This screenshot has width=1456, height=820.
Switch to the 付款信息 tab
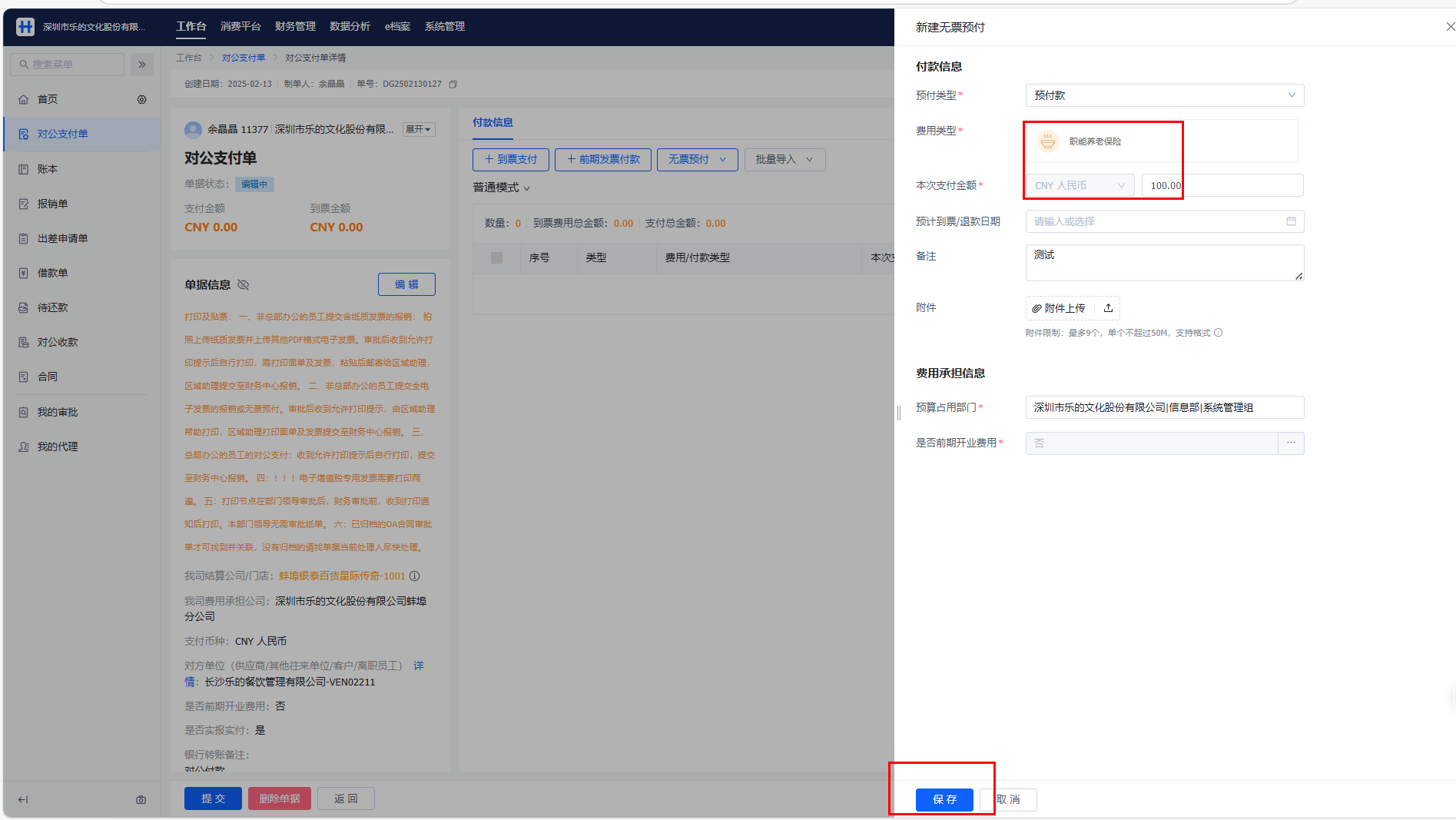click(493, 122)
